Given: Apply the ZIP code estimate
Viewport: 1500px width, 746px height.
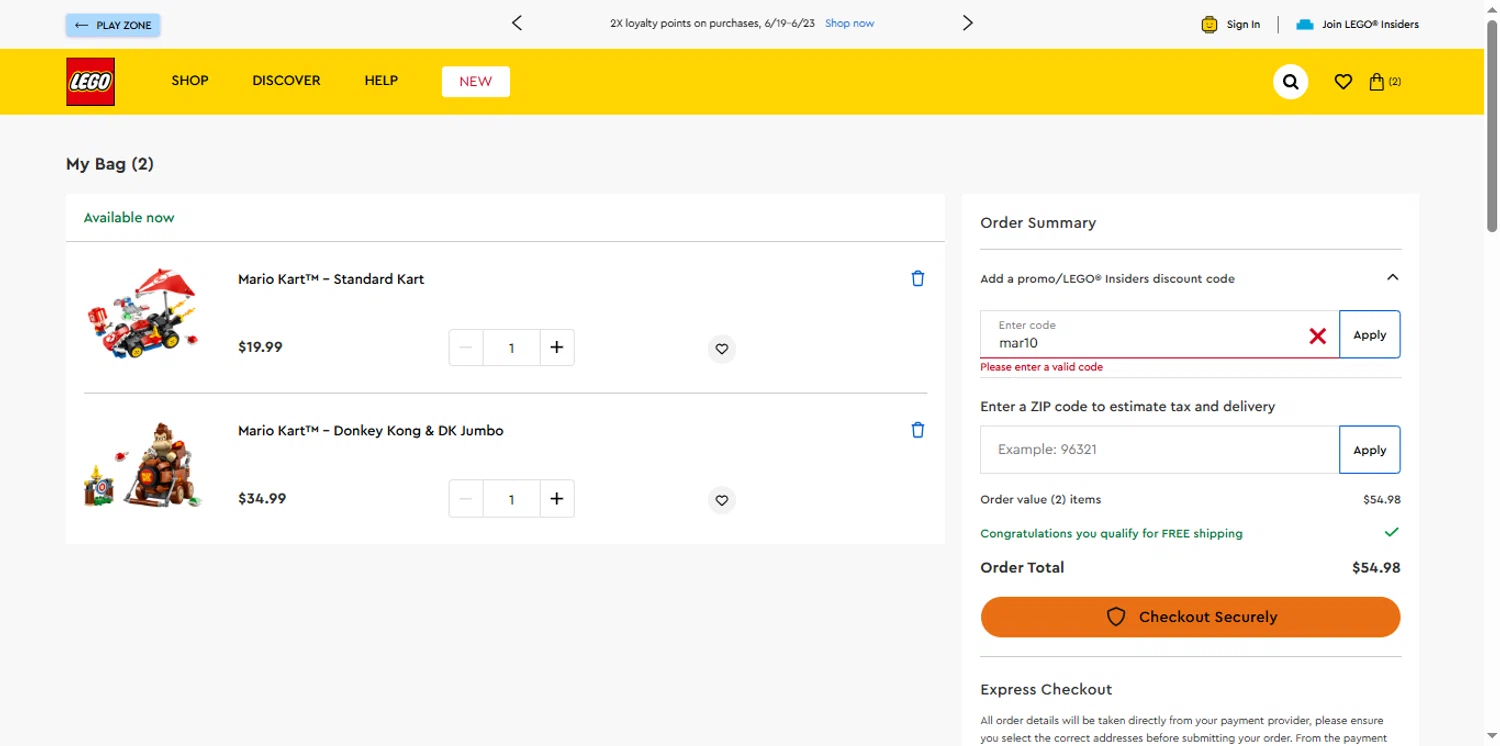Looking at the screenshot, I should click(x=1369, y=450).
